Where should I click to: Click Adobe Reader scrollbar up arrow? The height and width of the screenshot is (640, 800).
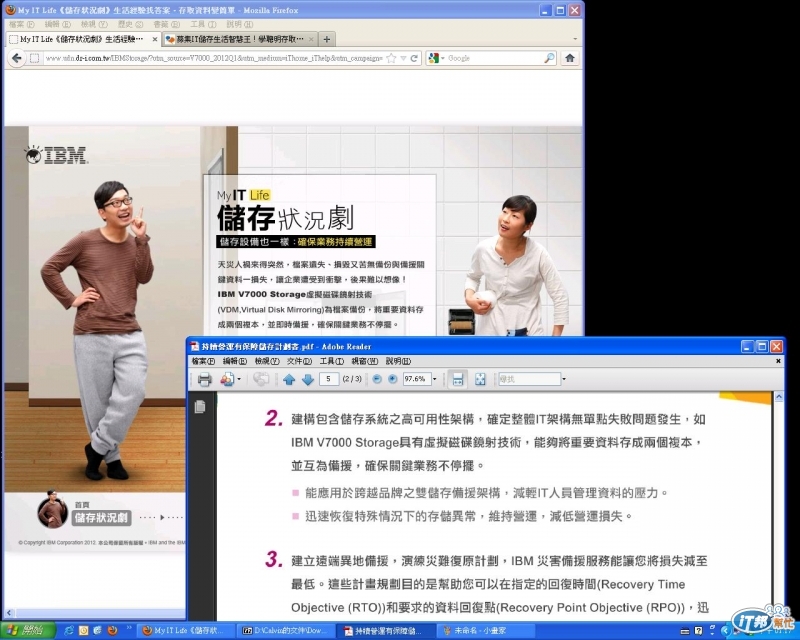pyautogui.click(x=779, y=397)
